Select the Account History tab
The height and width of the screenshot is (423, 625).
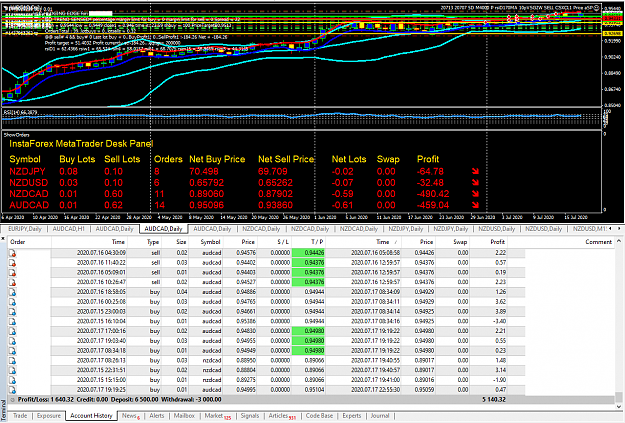coord(91,415)
